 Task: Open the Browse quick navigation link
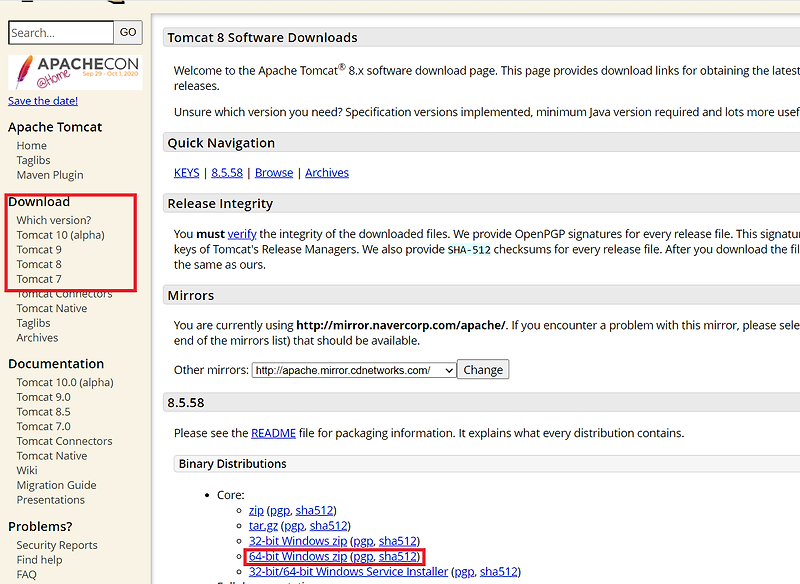[x=274, y=173]
